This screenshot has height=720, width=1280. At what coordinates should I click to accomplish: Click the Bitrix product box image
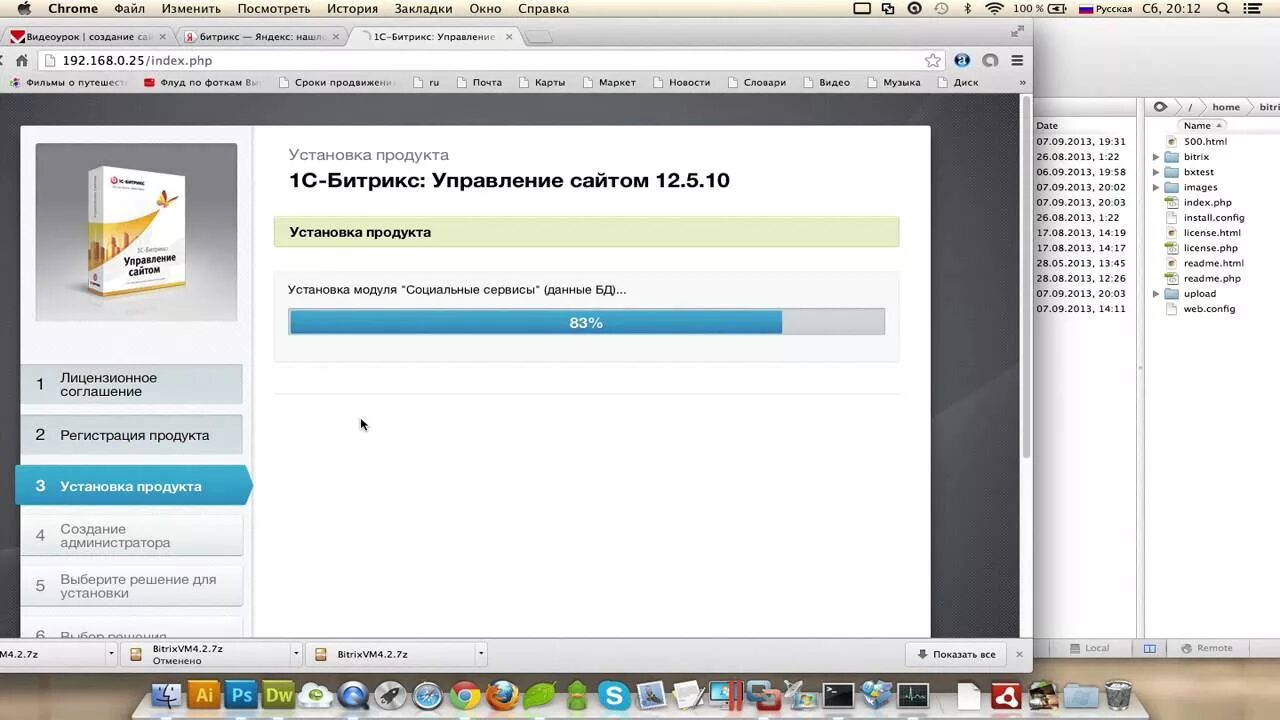click(x=136, y=232)
